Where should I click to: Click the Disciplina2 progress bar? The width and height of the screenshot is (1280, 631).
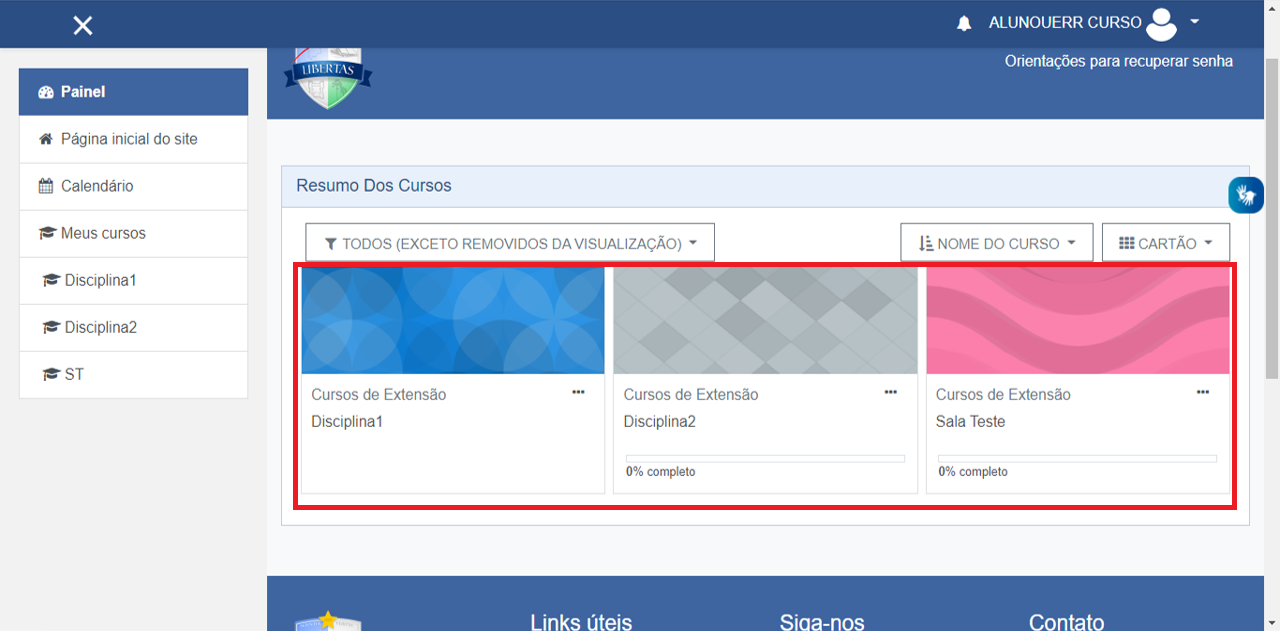pyautogui.click(x=765, y=458)
